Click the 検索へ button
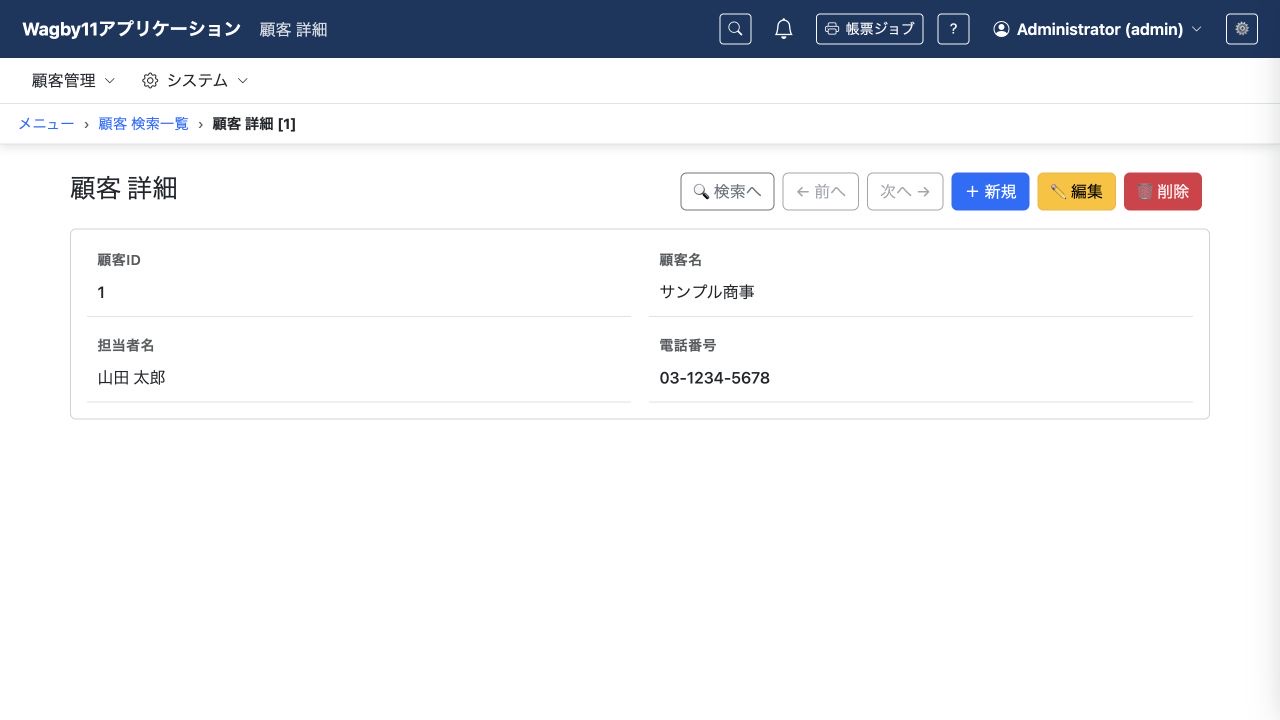This screenshot has height=720, width=1280. (727, 192)
